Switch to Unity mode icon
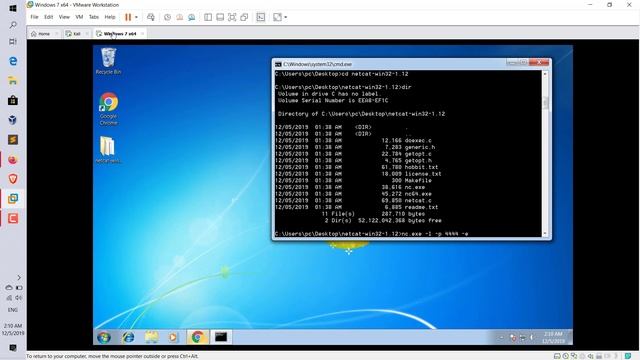The height and width of the screenshot is (360, 640). click(244, 17)
